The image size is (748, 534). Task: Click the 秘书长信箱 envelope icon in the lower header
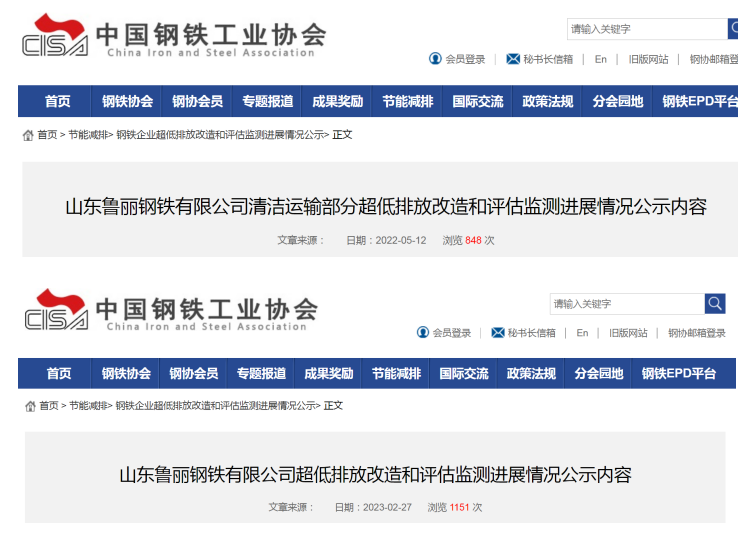pyautogui.click(x=497, y=333)
